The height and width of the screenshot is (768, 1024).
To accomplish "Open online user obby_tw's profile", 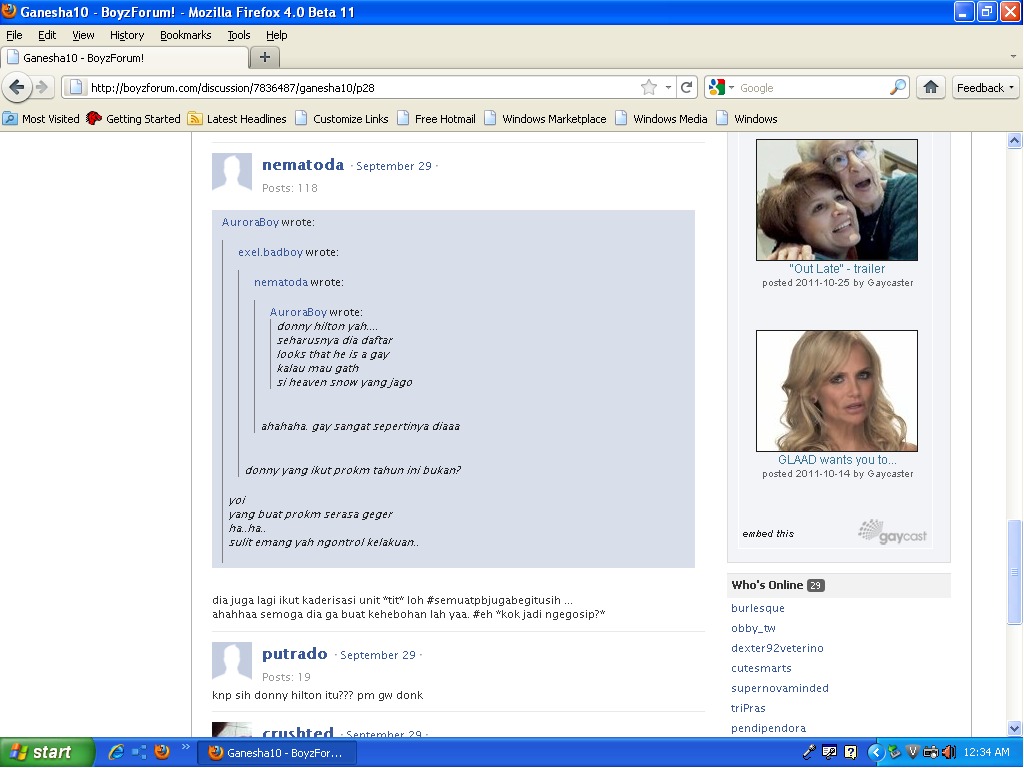I will pyautogui.click(x=753, y=628).
